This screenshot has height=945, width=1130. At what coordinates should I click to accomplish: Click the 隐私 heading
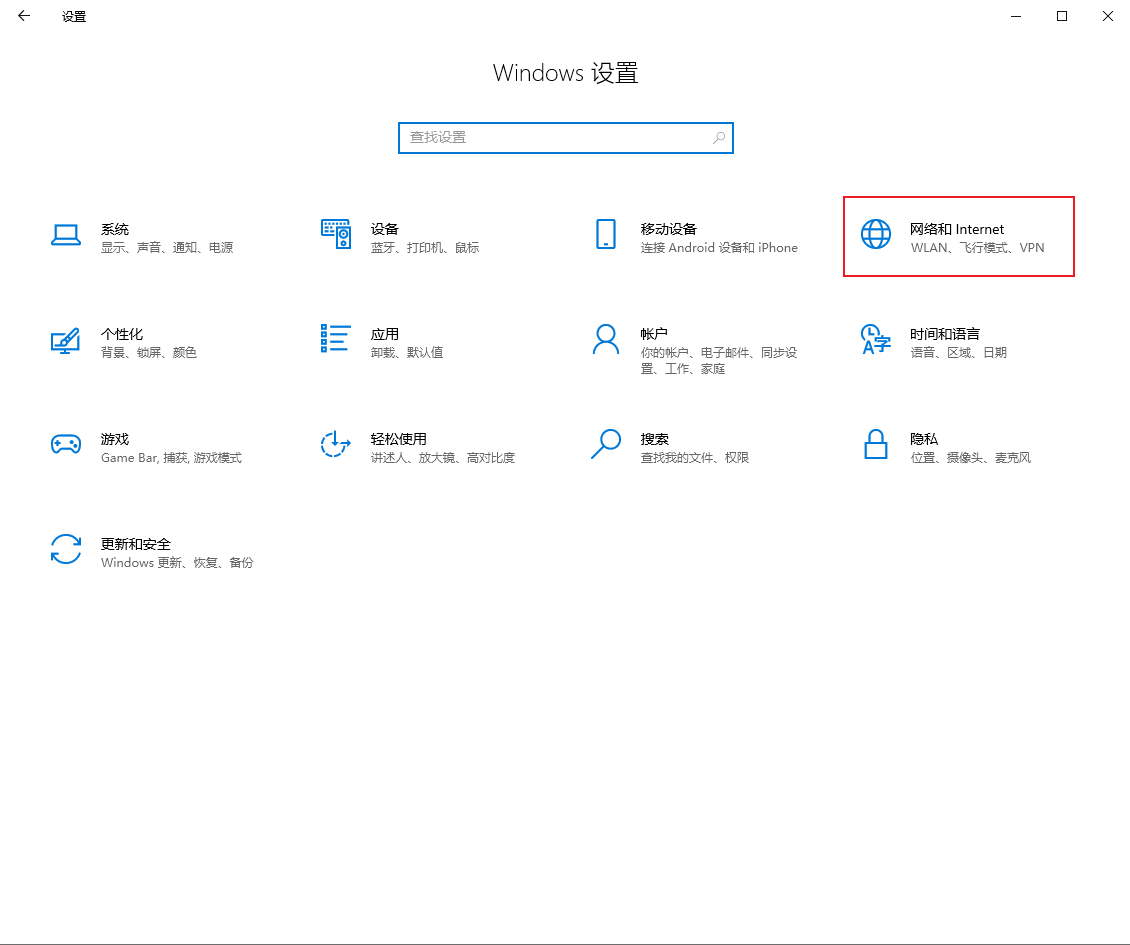[x=924, y=439]
